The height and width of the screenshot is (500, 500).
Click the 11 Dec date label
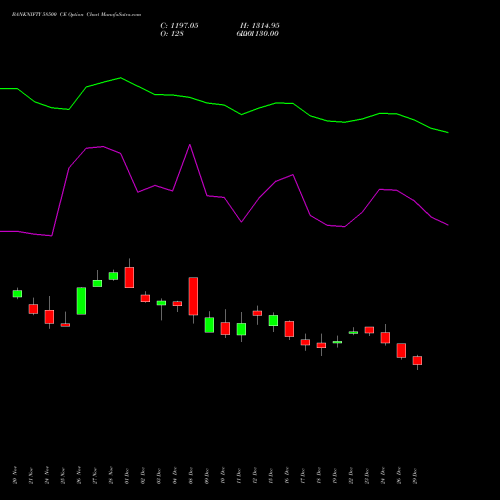point(239,475)
